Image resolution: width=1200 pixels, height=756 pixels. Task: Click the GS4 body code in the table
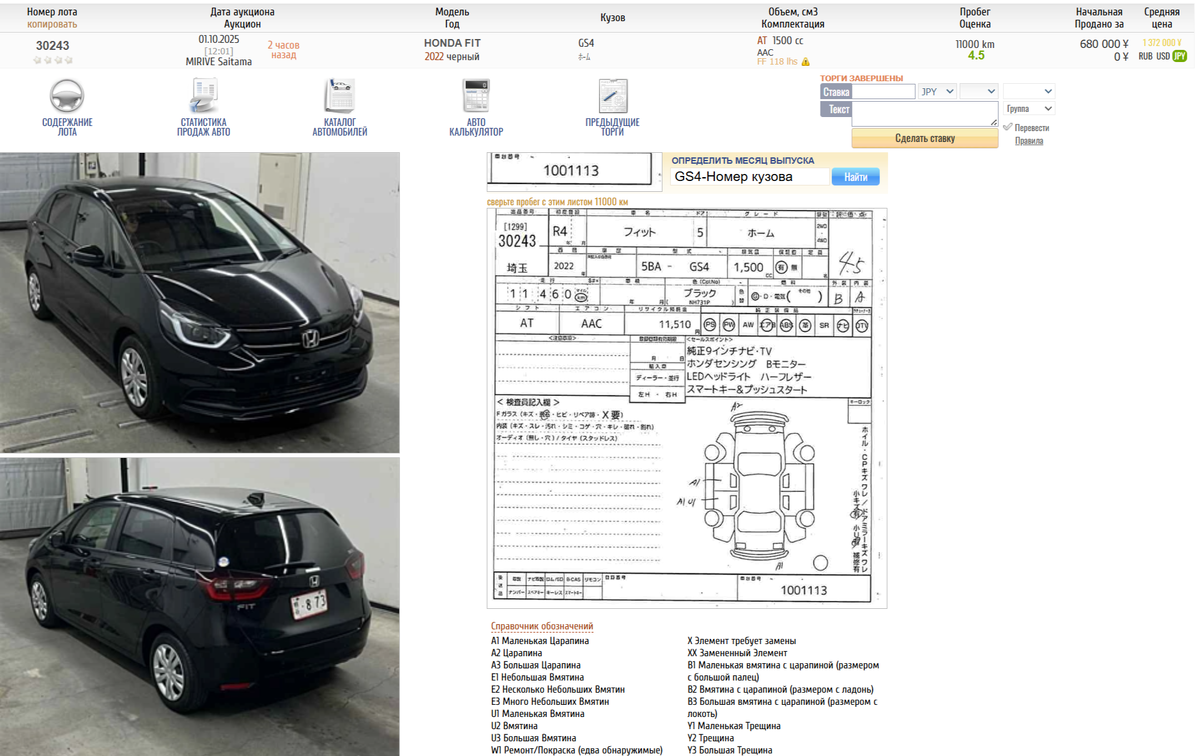(586, 44)
